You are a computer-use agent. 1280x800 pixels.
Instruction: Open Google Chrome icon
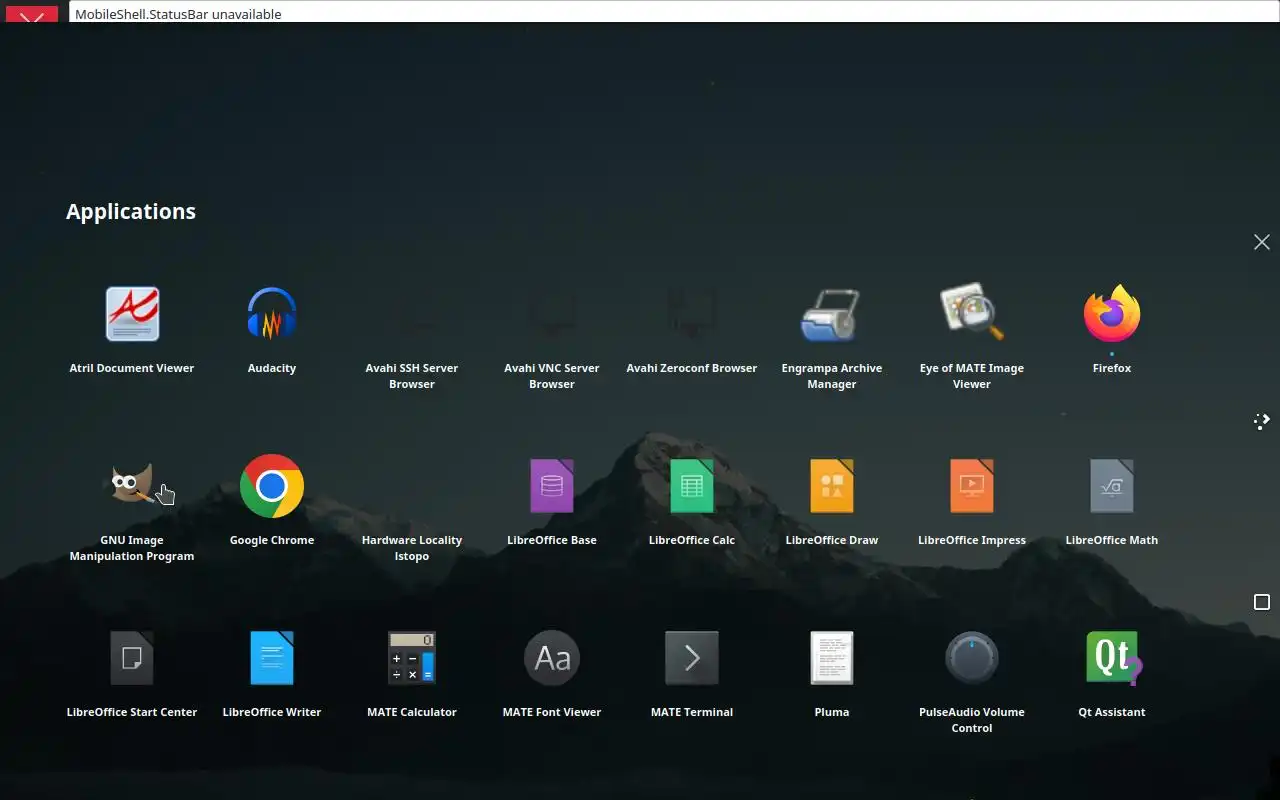click(272, 486)
